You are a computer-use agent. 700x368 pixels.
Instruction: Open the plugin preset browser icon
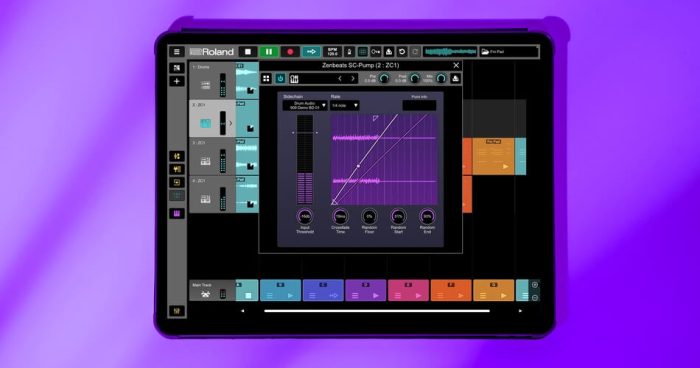[294, 79]
